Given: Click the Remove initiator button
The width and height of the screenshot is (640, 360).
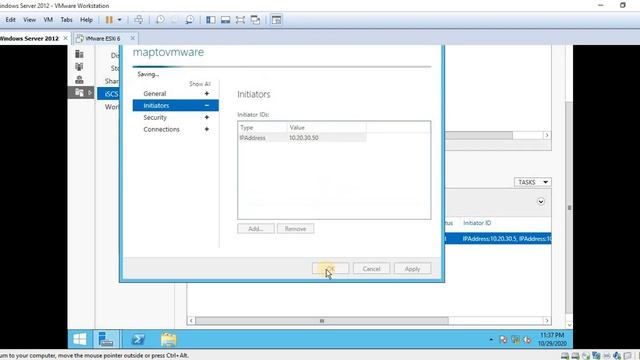Looking at the screenshot, I should coord(296,229).
